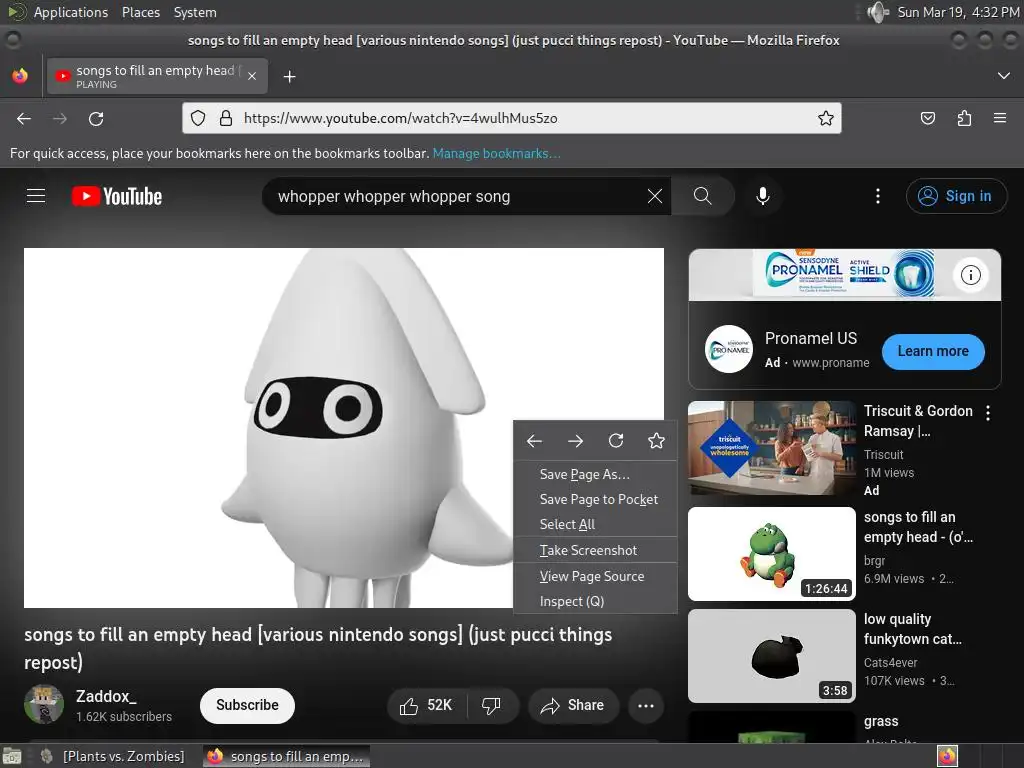Open low quality funkytown cat title

[x=912, y=629]
